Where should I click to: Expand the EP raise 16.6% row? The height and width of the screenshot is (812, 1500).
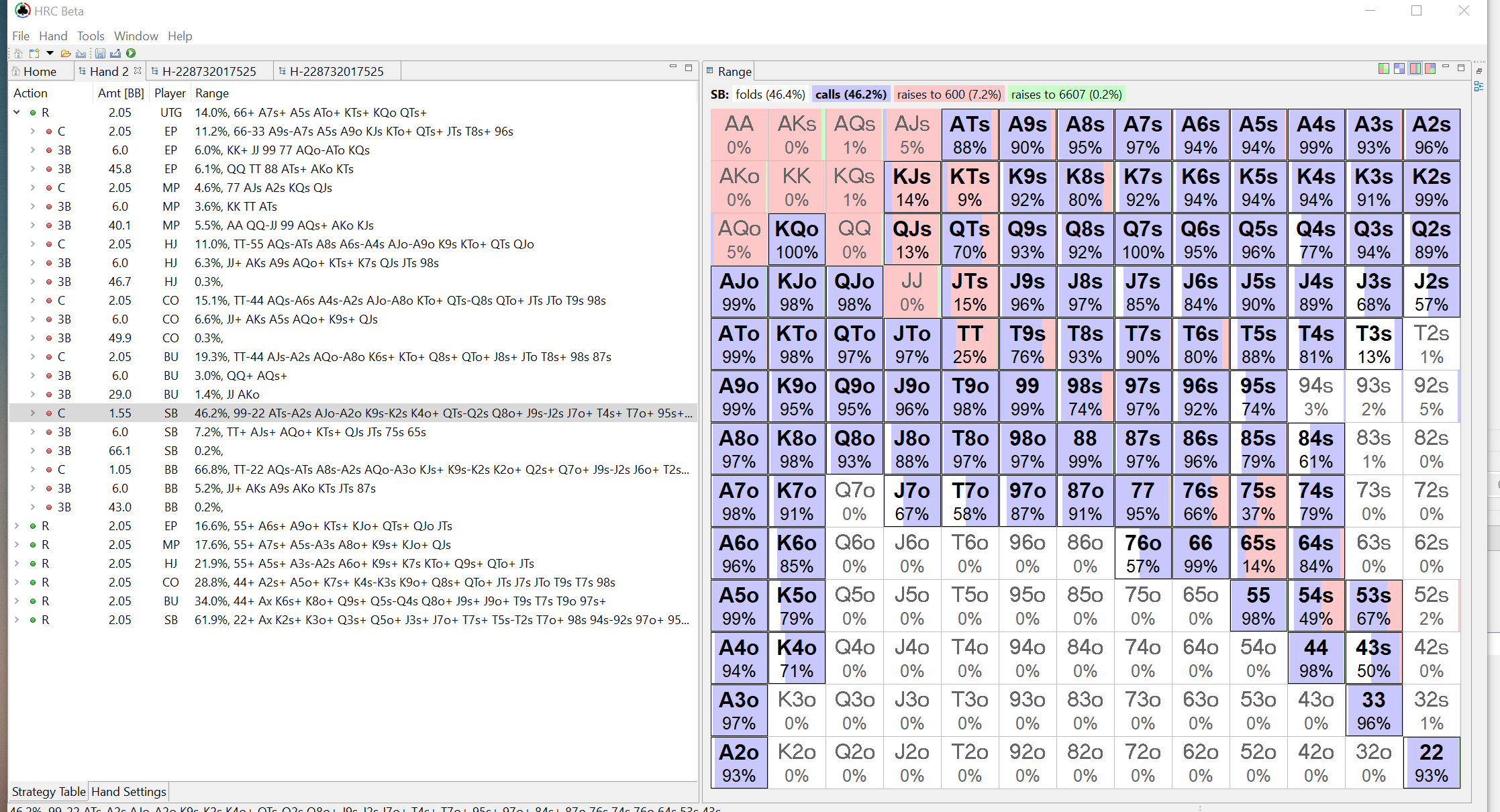click(17, 526)
